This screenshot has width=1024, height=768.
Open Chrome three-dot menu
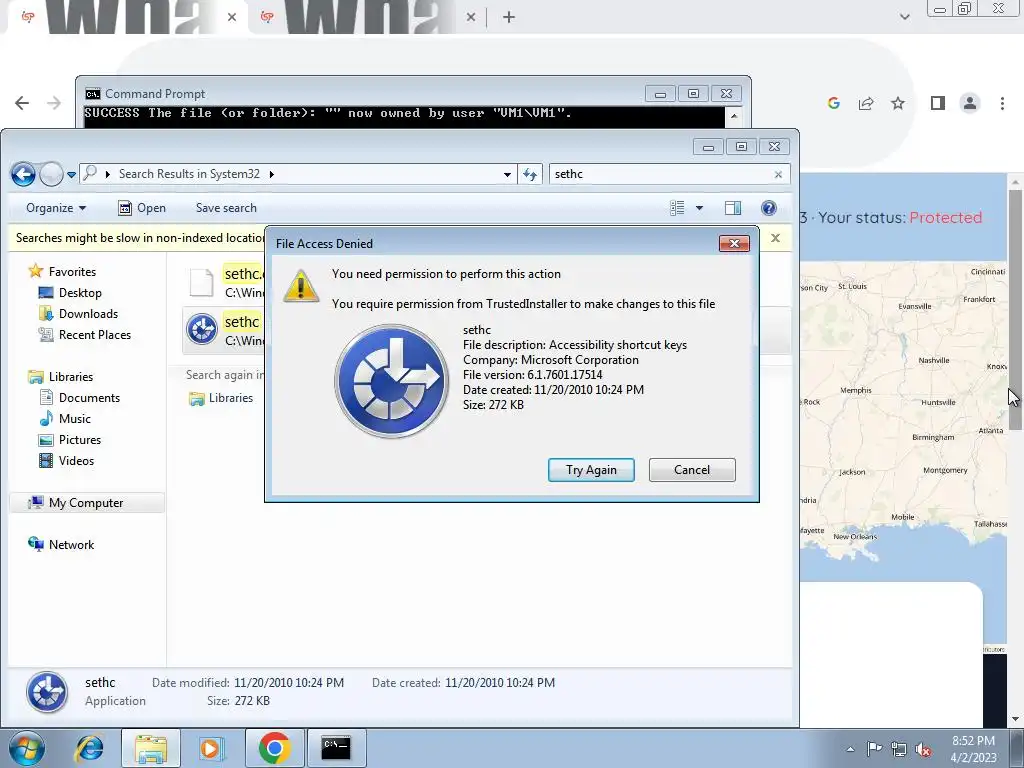pos(1002,103)
